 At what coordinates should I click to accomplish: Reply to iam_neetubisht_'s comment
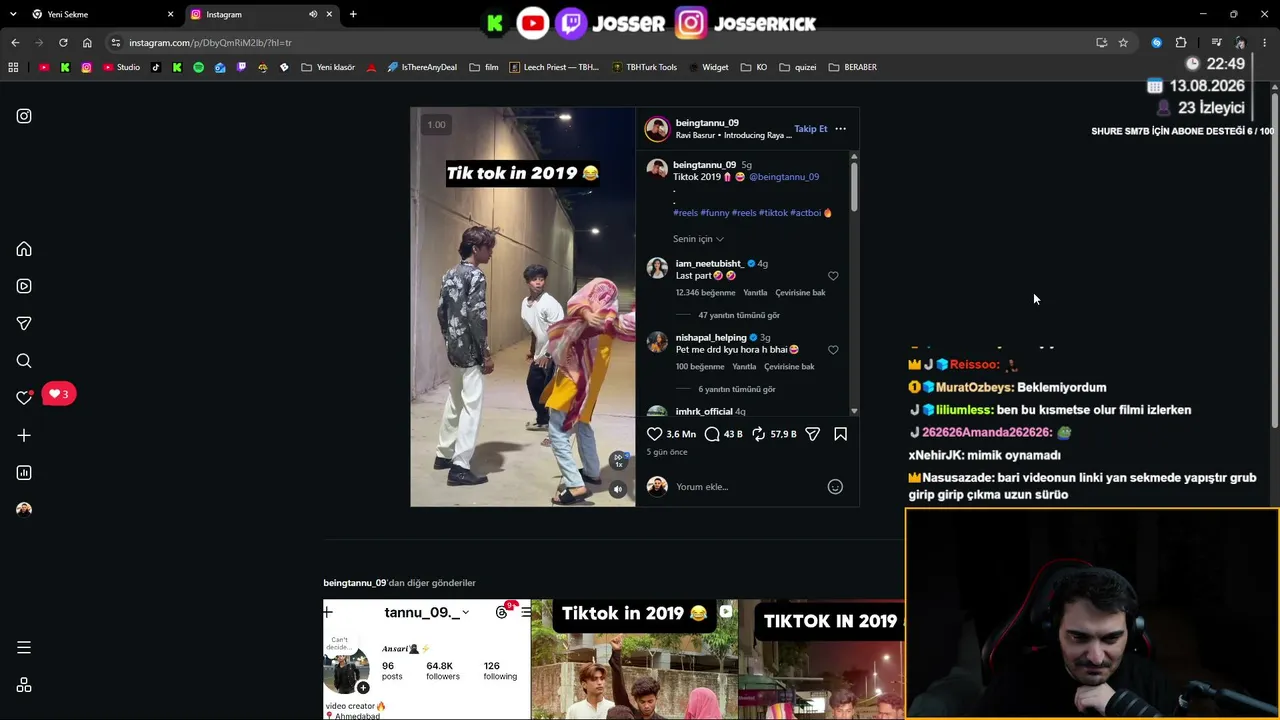[x=755, y=293]
